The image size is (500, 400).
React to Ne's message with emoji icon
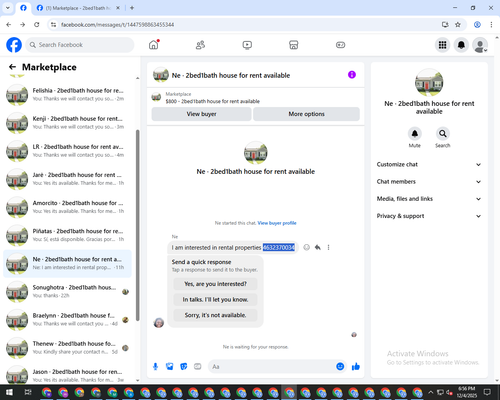point(306,247)
